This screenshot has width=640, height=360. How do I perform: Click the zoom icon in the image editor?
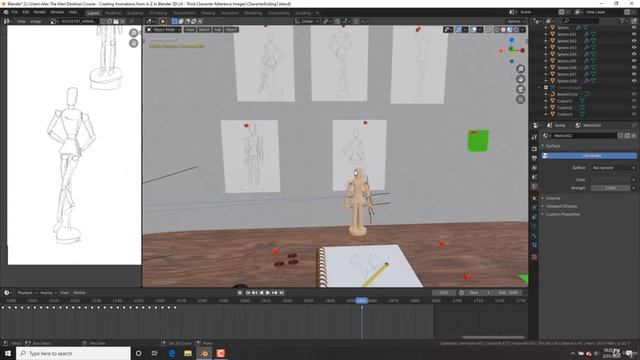(x=133, y=33)
